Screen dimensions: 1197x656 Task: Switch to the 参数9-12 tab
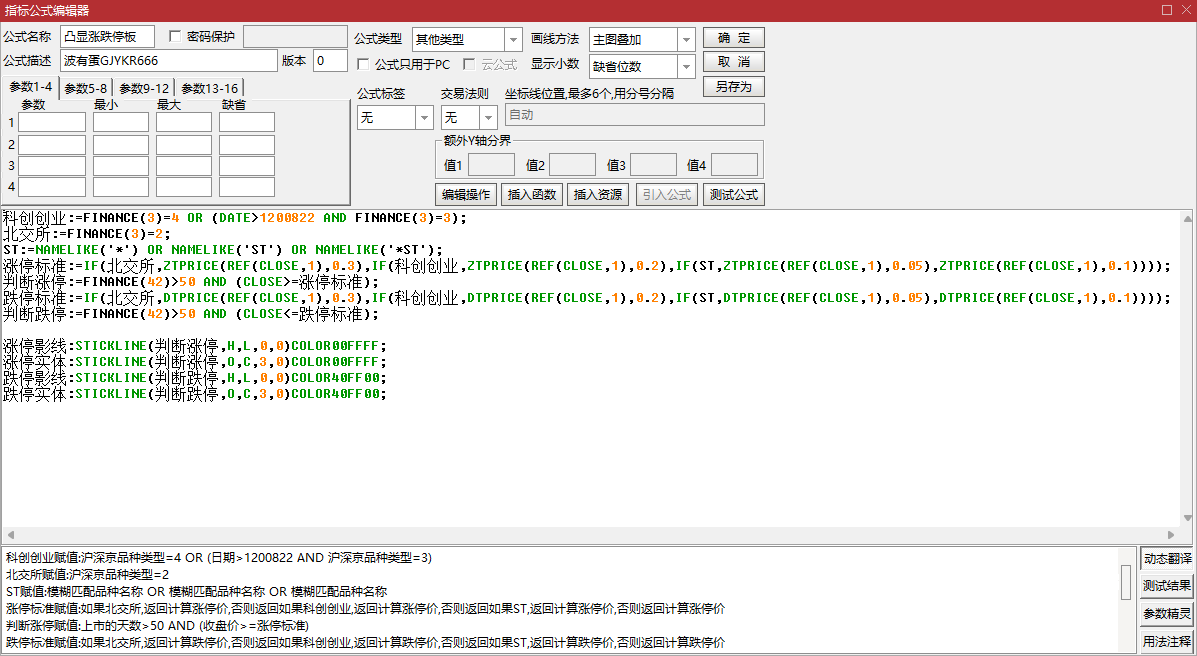(x=144, y=88)
